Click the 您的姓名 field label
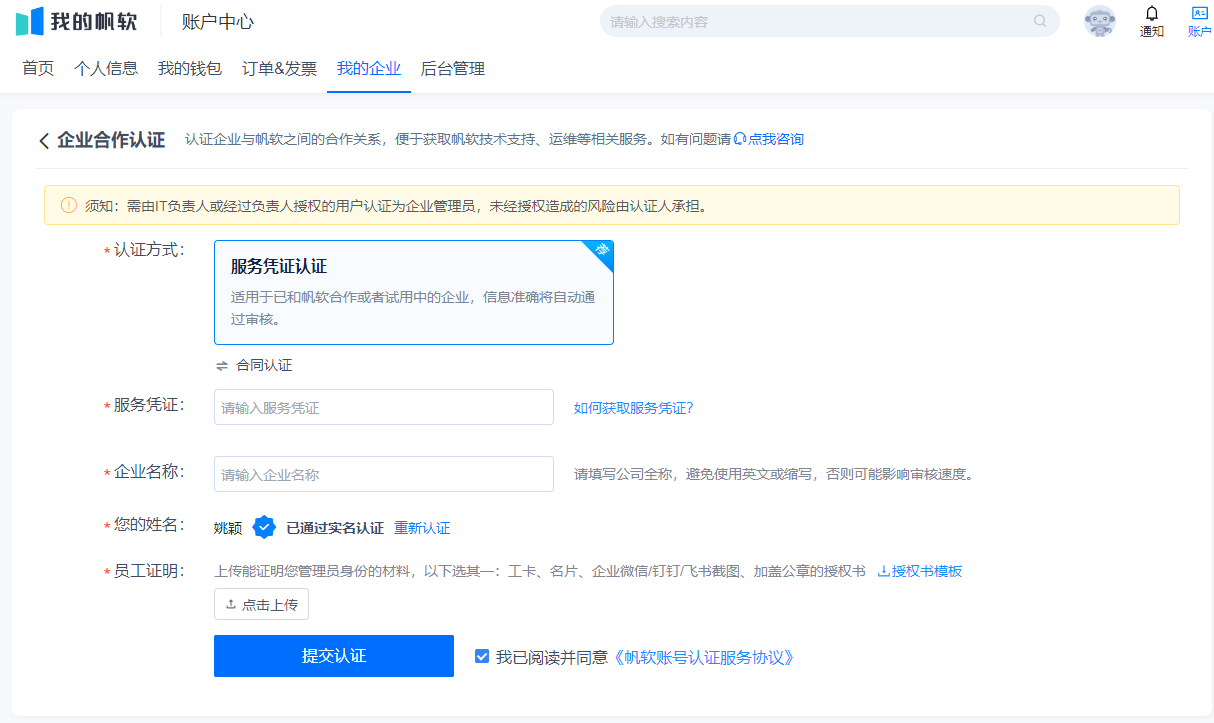Image resolution: width=1214 pixels, height=723 pixels. pos(148,525)
